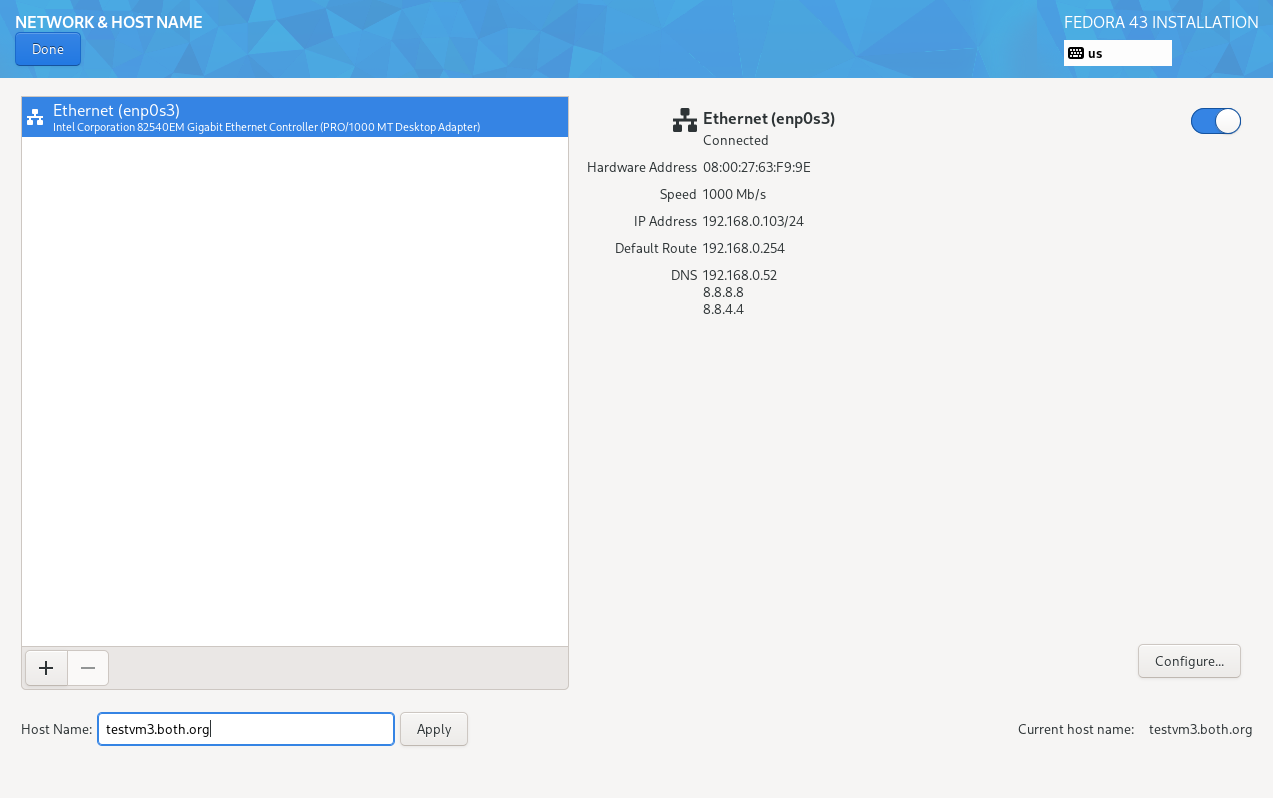Click inside the Host Name text field
The image size is (1273, 798).
tap(245, 729)
